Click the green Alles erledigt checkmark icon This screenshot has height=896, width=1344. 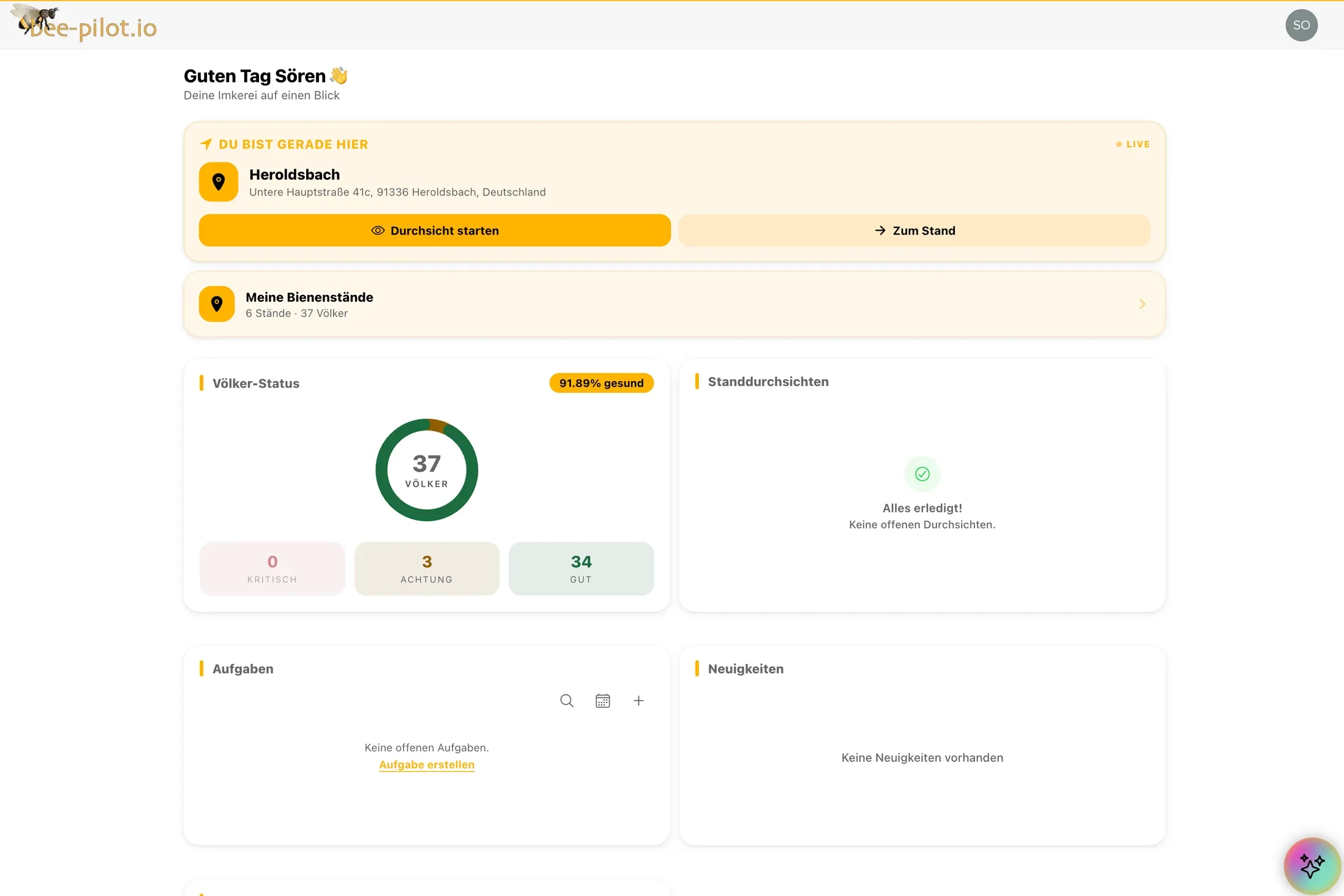coord(922,474)
